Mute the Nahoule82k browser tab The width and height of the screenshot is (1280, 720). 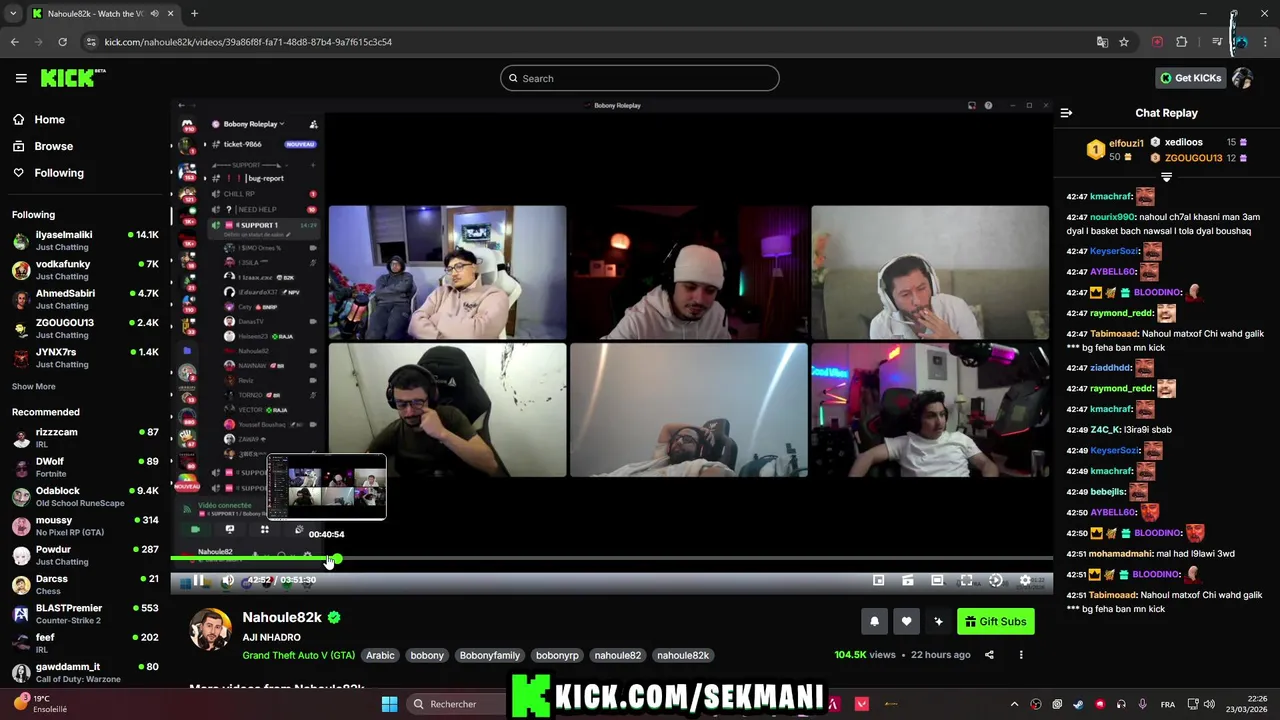pos(154,13)
